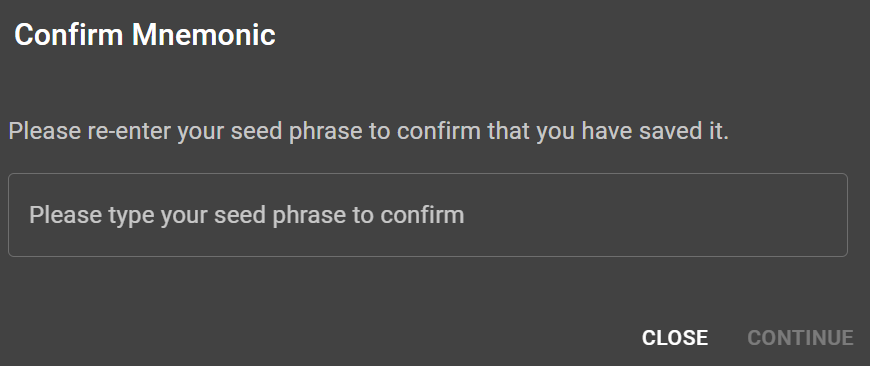Click the 'Please re-enter your seed phrase' instruction text
Image resolution: width=870 pixels, height=366 pixels.
point(368,132)
